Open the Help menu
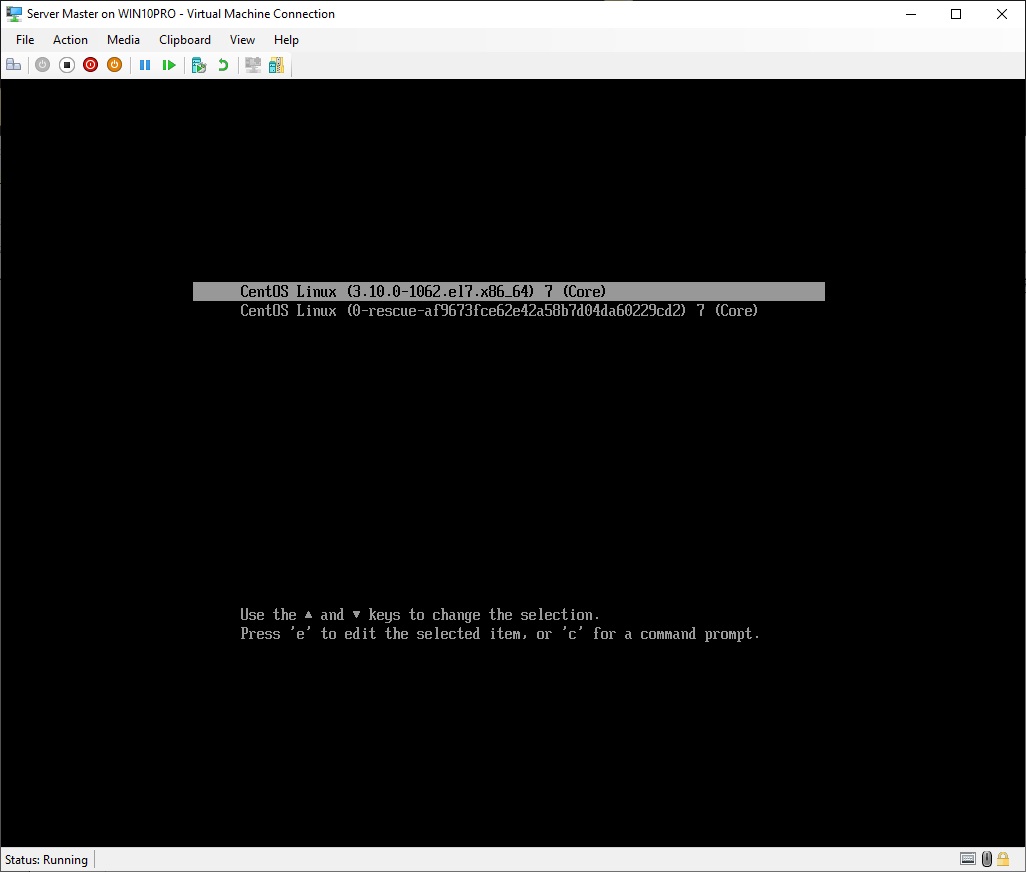The width and height of the screenshot is (1026, 872). tap(286, 40)
